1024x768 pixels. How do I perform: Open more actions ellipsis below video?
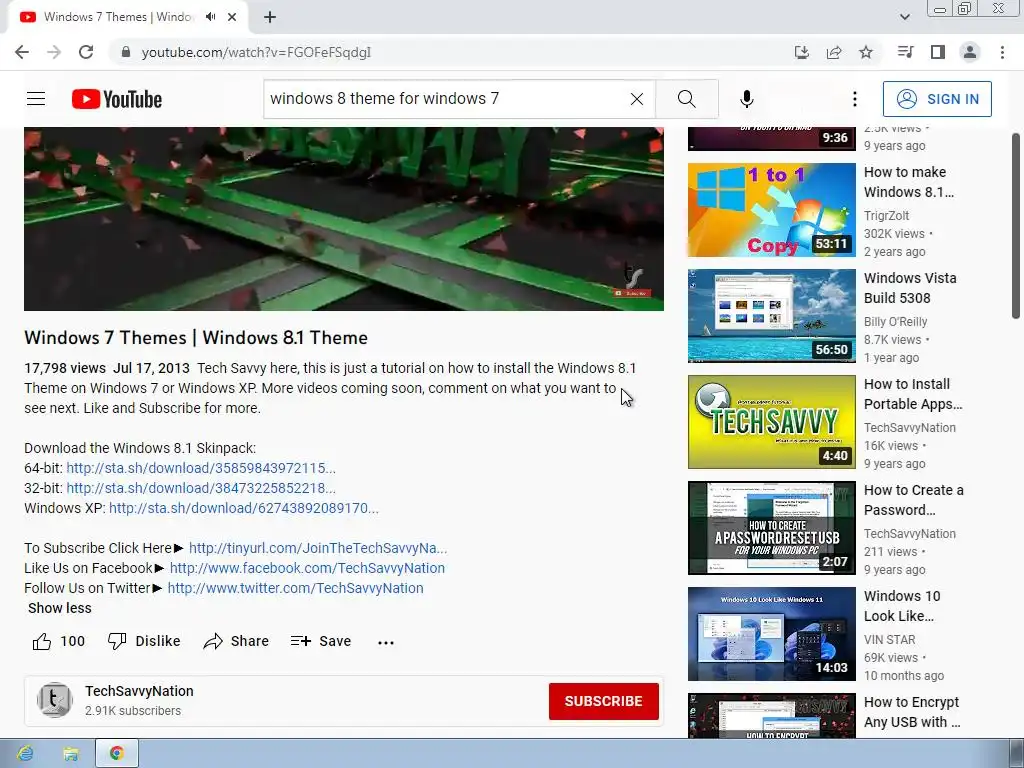[386, 642]
